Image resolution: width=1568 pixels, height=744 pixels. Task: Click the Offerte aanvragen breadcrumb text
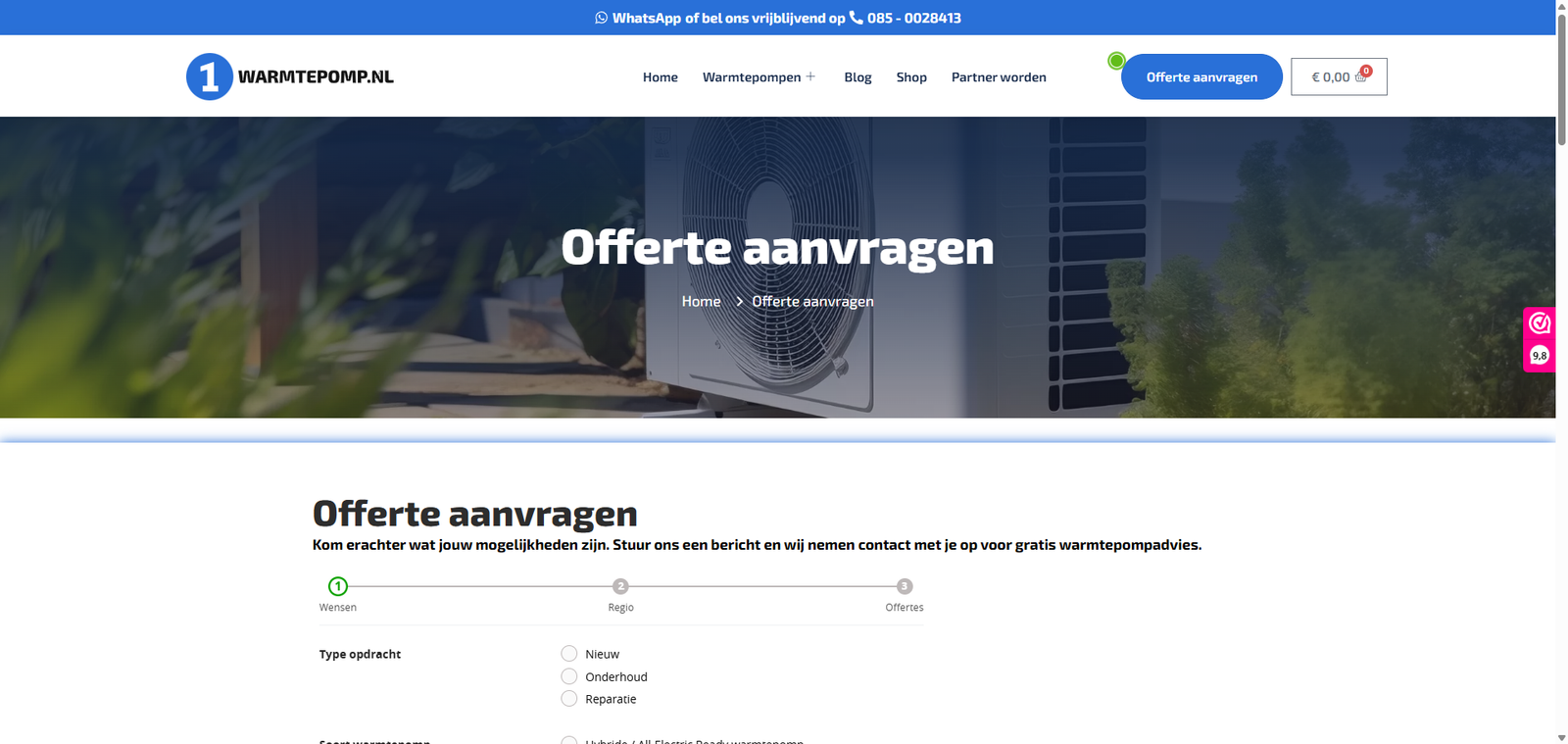[812, 302]
